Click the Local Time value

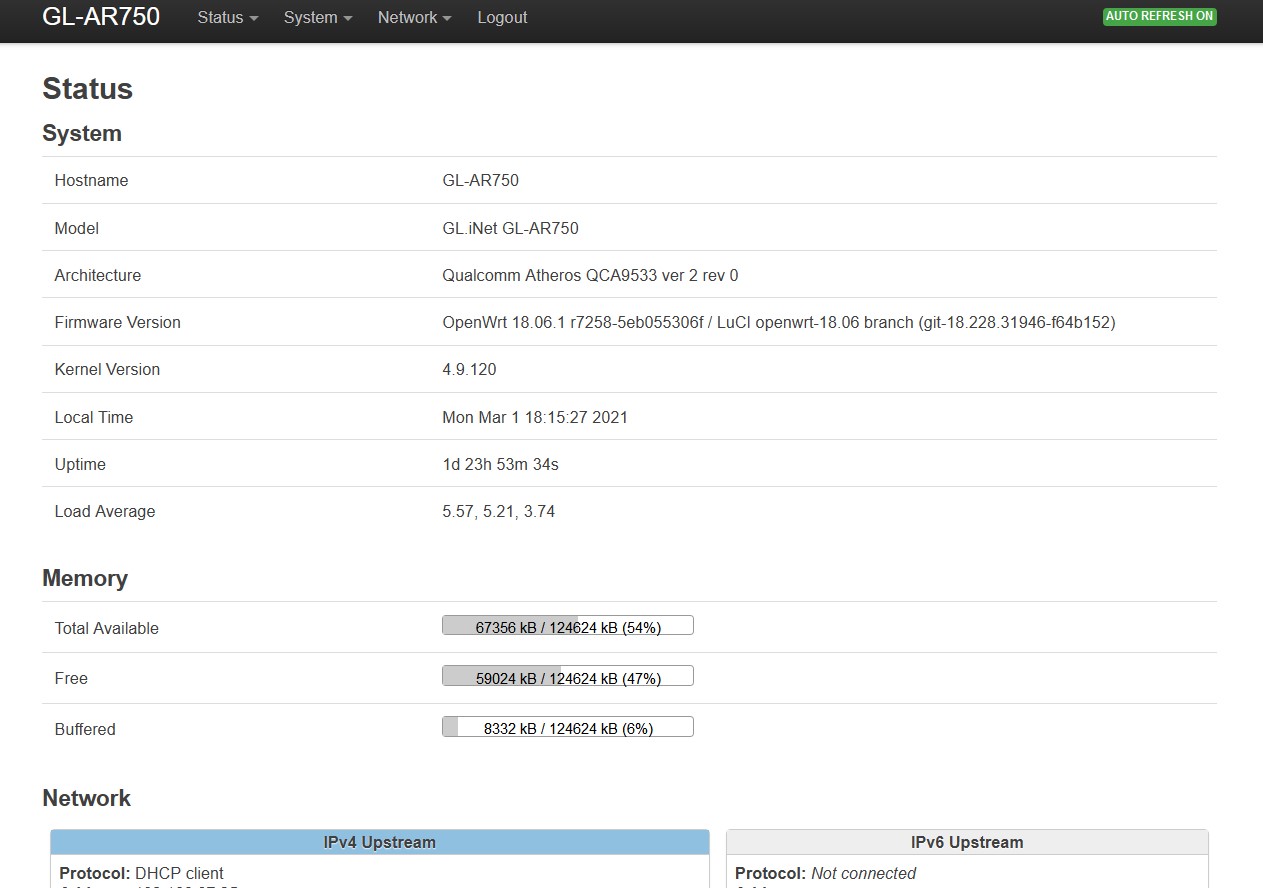(x=535, y=418)
